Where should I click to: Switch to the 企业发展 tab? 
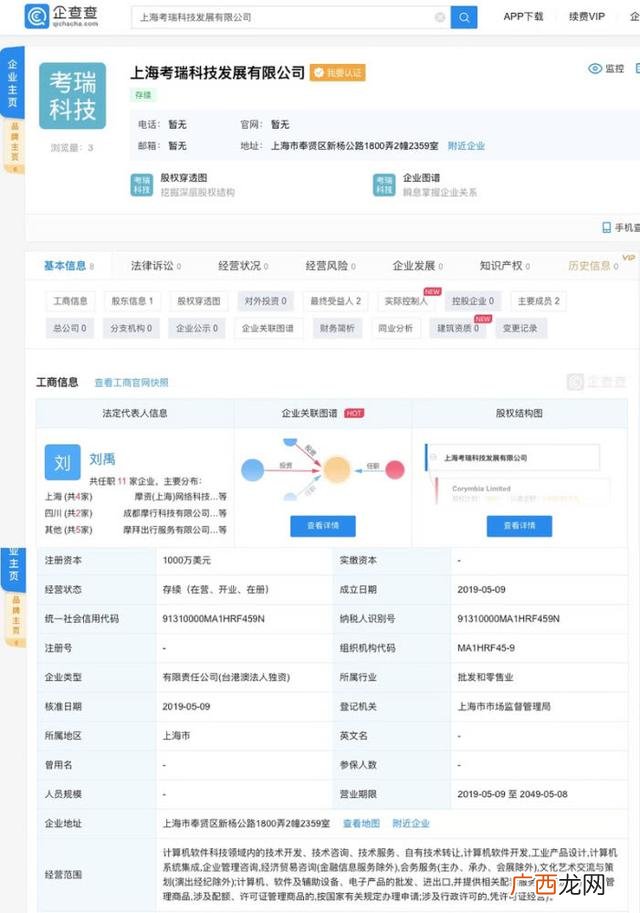pyautogui.click(x=418, y=266)
